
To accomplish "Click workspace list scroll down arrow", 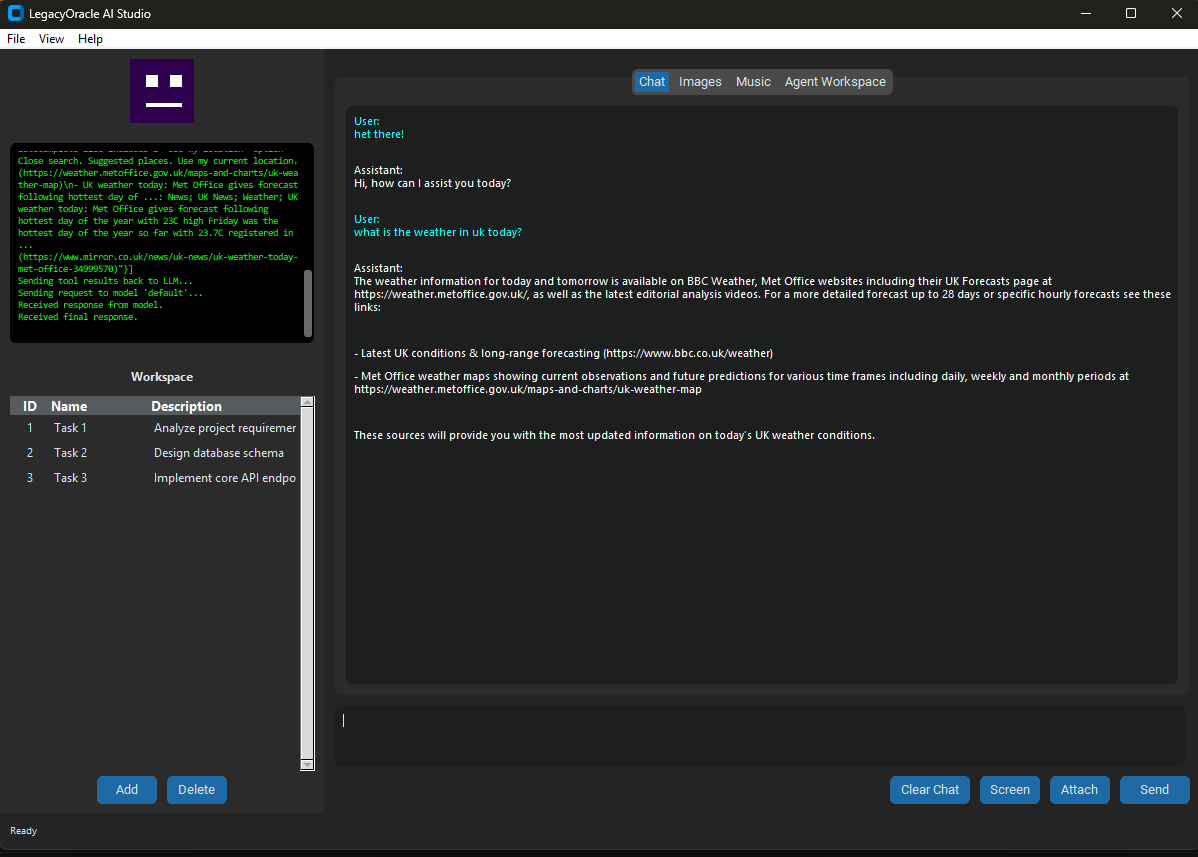I will tap(307, 764).
